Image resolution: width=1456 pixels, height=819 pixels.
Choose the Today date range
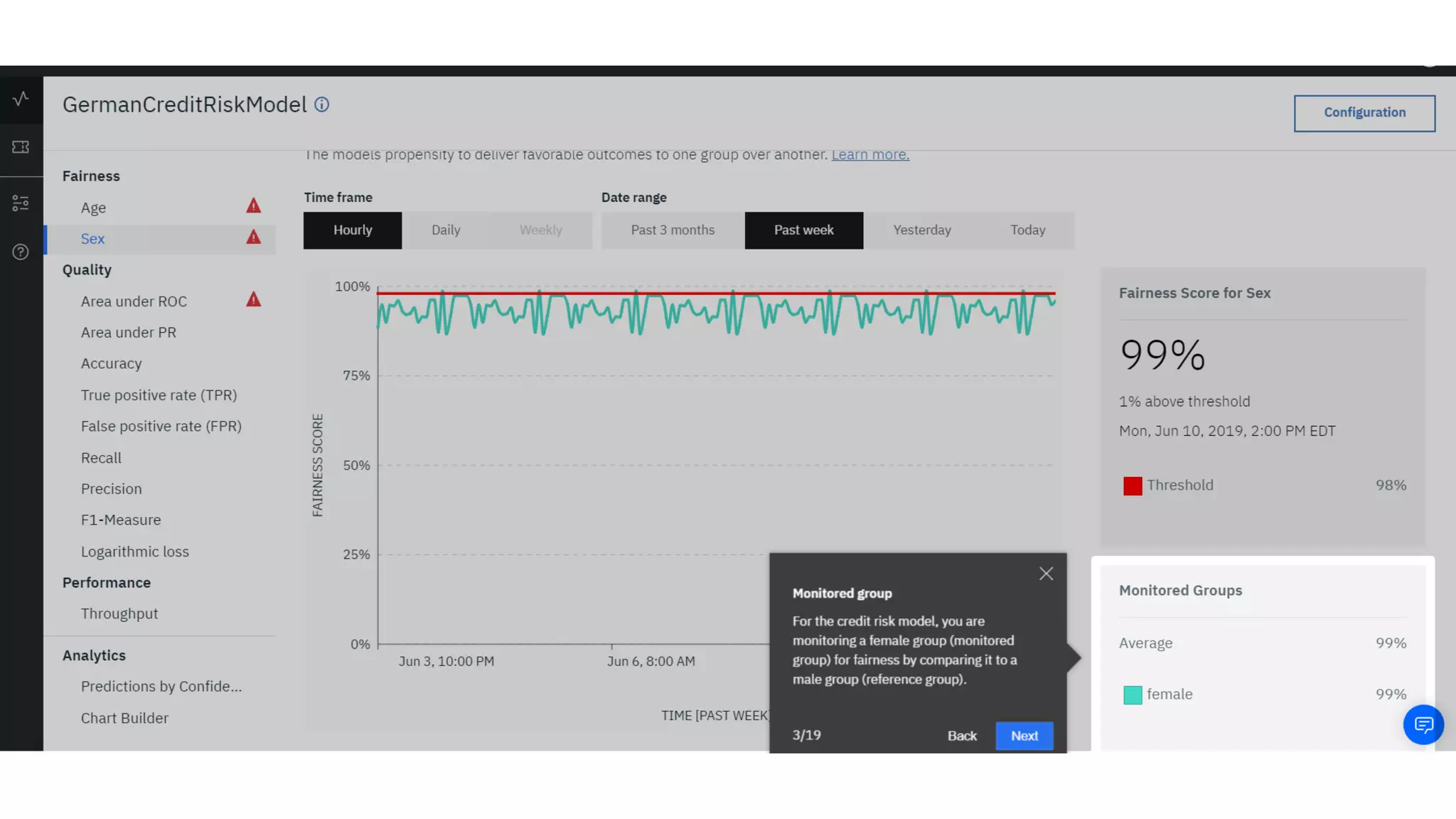point(1028,230)
